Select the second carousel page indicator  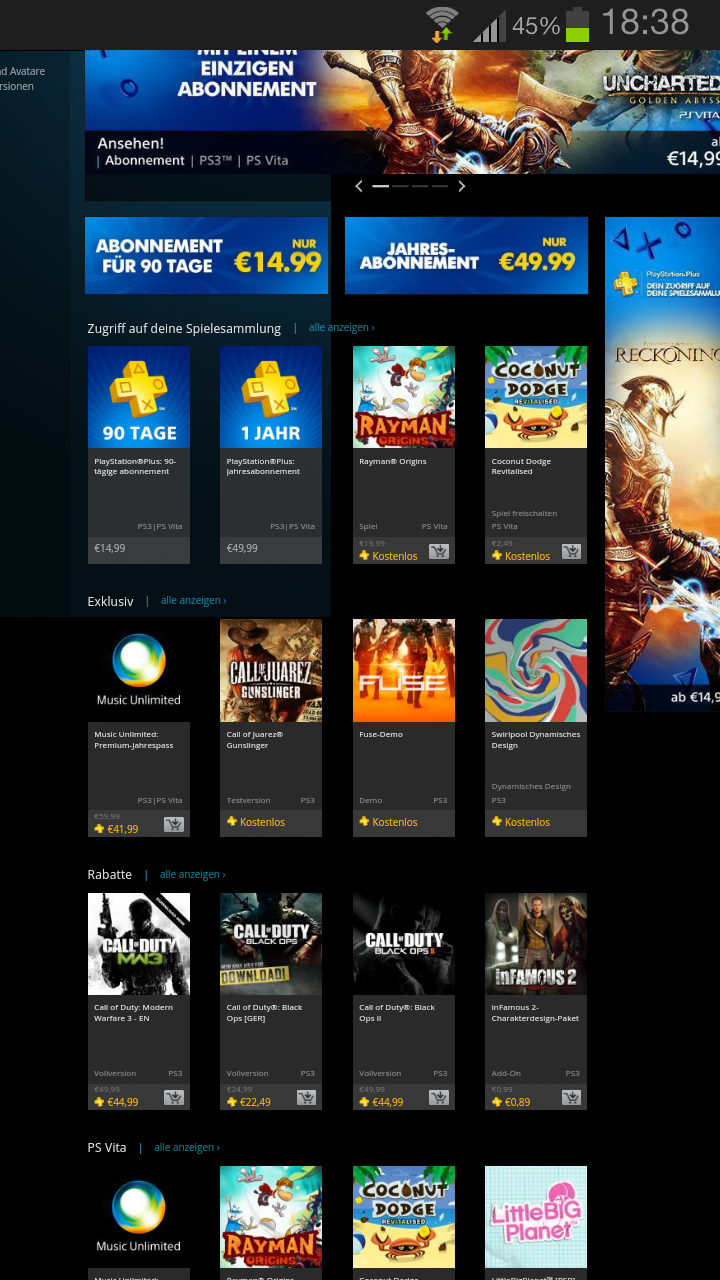point(400,186)
